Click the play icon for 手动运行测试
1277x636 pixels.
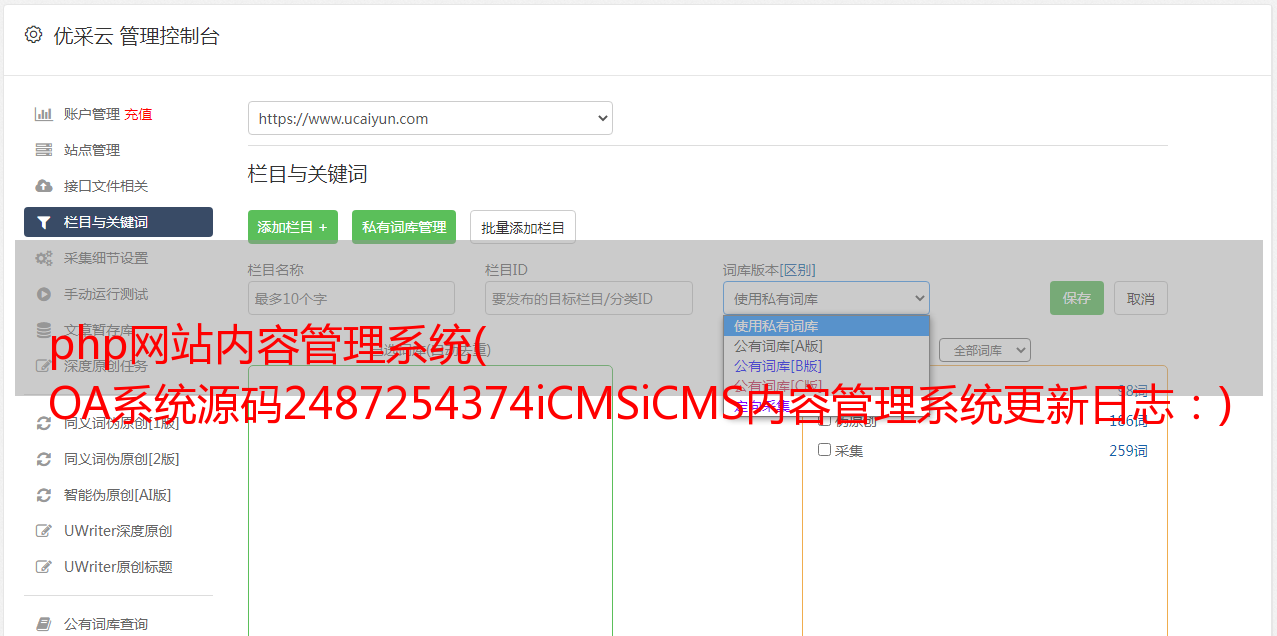pyautogui.click(x=44, y=294)
